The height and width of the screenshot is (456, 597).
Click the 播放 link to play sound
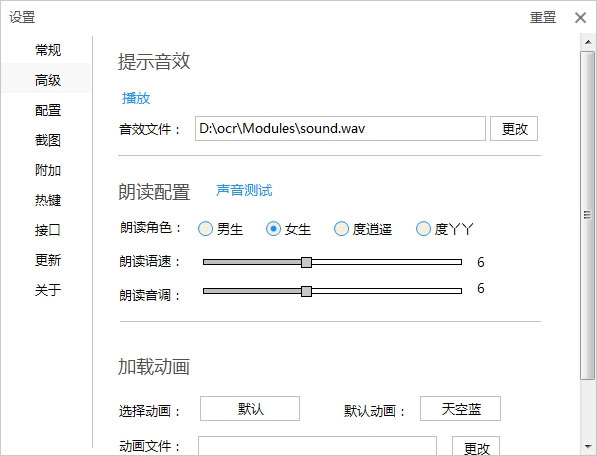coord(136,98)
